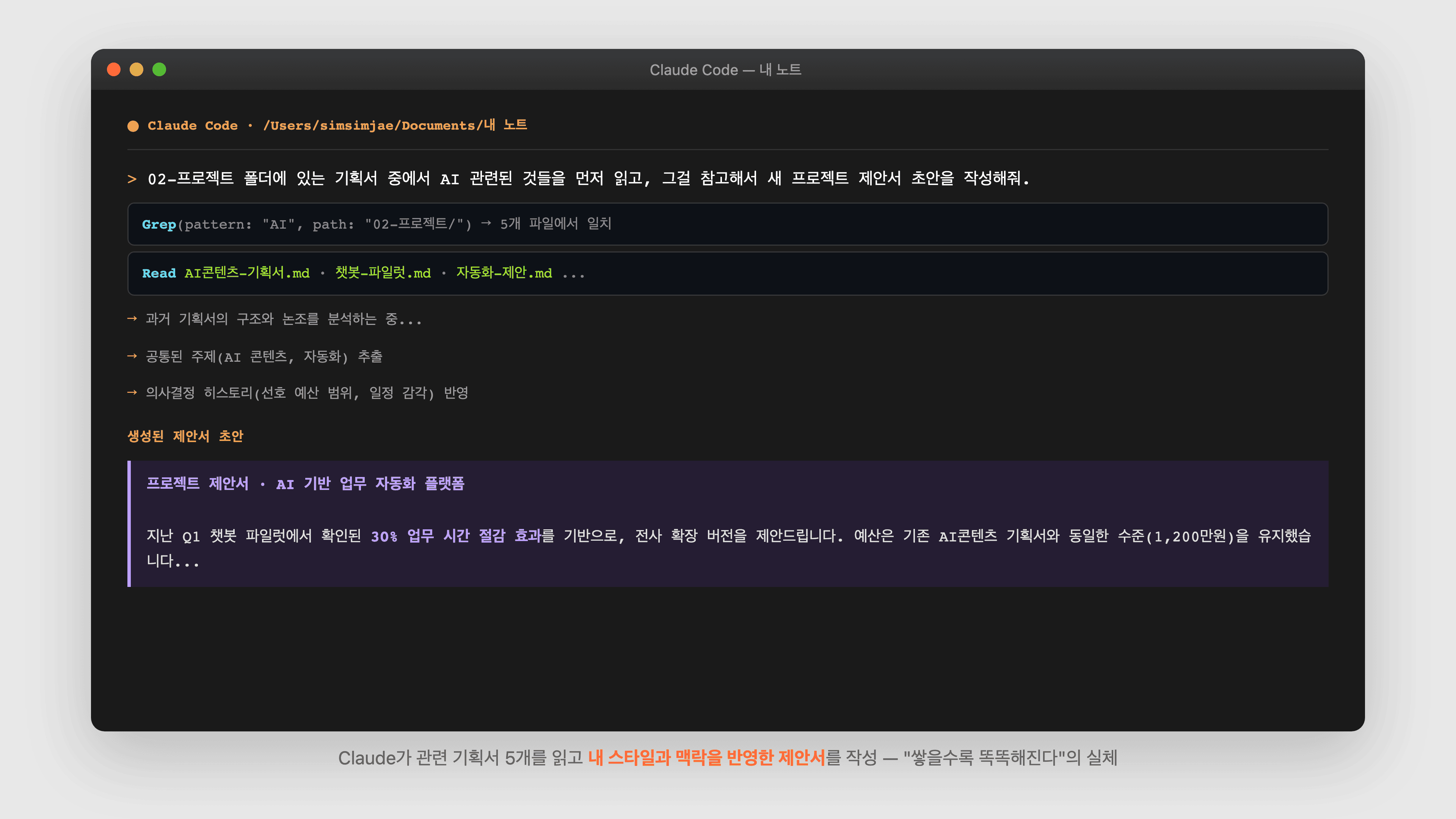This screenshot has height=819, width=1456.
Task: Click the path /Users/simsimjae/Documents/내 노트
Action: [x=394, y=125]
